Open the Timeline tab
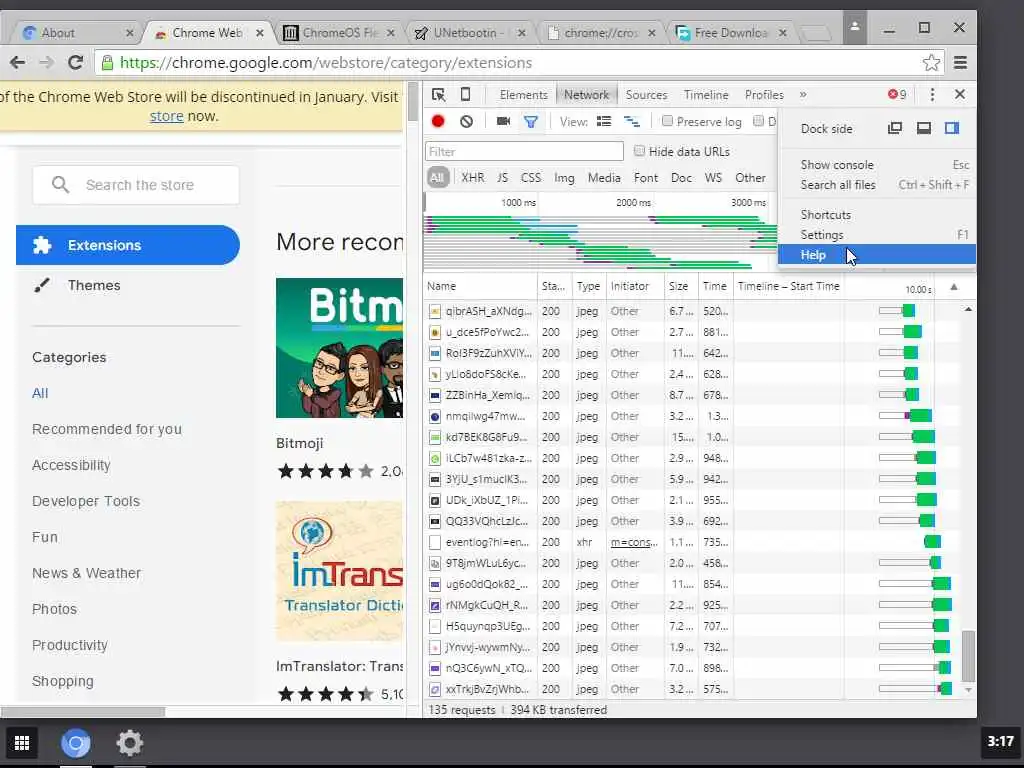This screenshot has width=1024, height=768. tap(705, 95)
